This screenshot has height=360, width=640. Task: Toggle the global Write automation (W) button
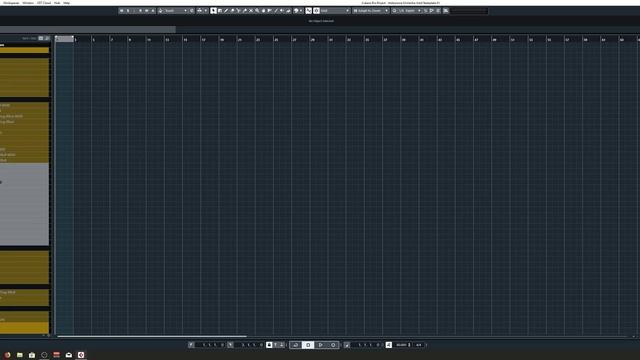[147, 11]
